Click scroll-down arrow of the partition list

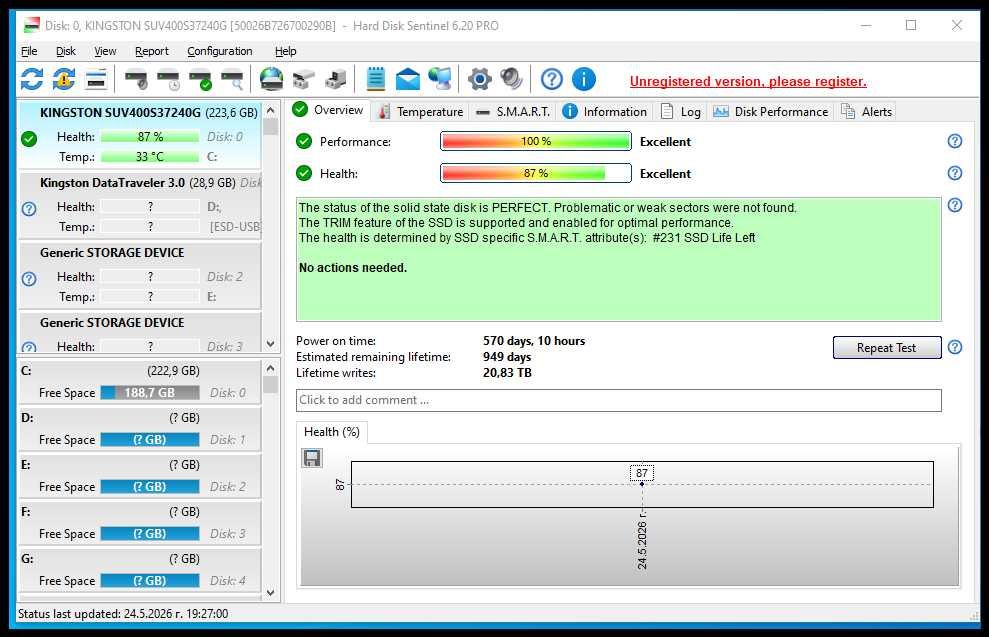271,593
